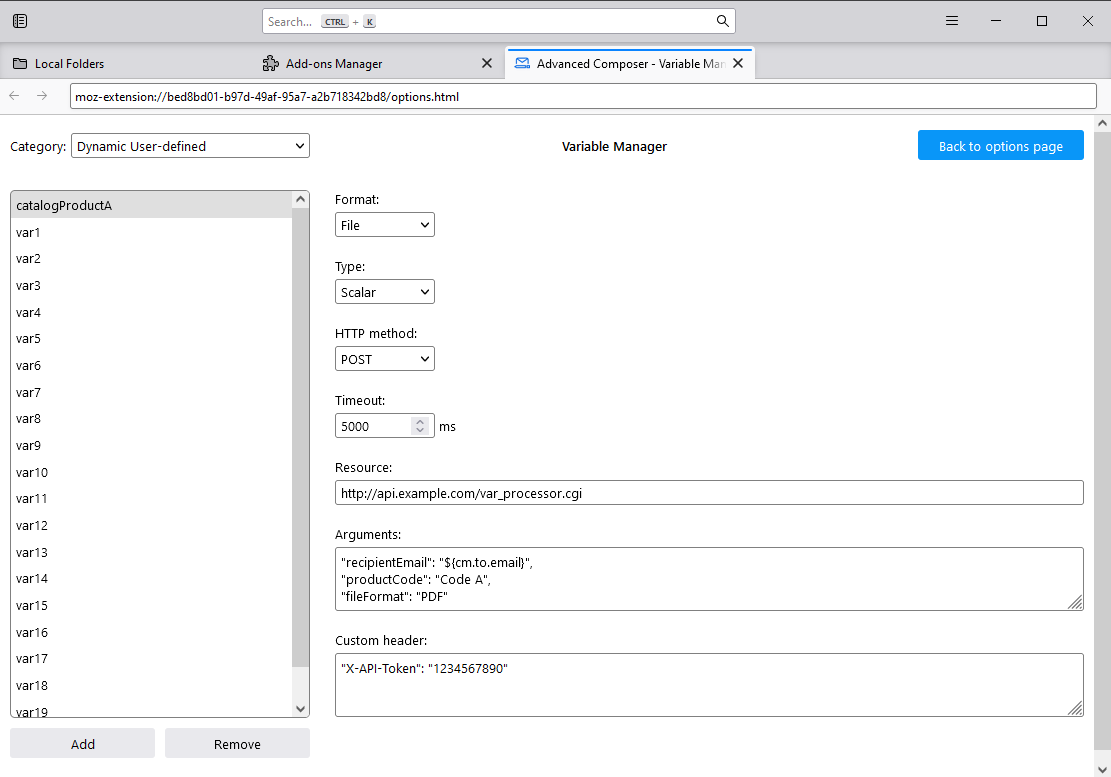1111x777 pixels.
Task: Open the HTTP method dropdown set to POST
Action: tap(384, 359)
